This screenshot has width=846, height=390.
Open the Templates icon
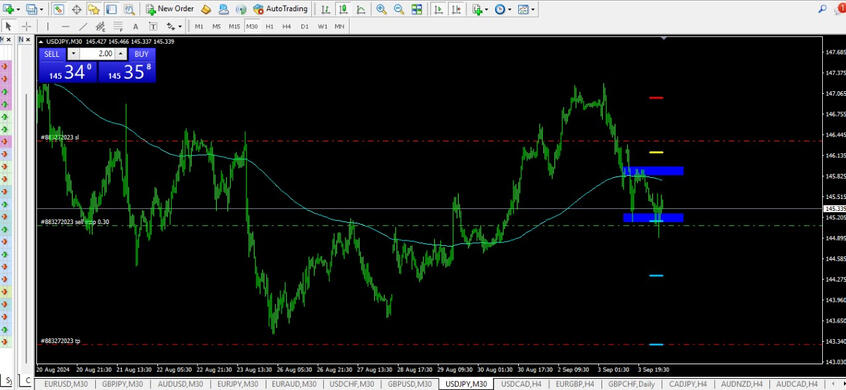(x=523, y=9)
